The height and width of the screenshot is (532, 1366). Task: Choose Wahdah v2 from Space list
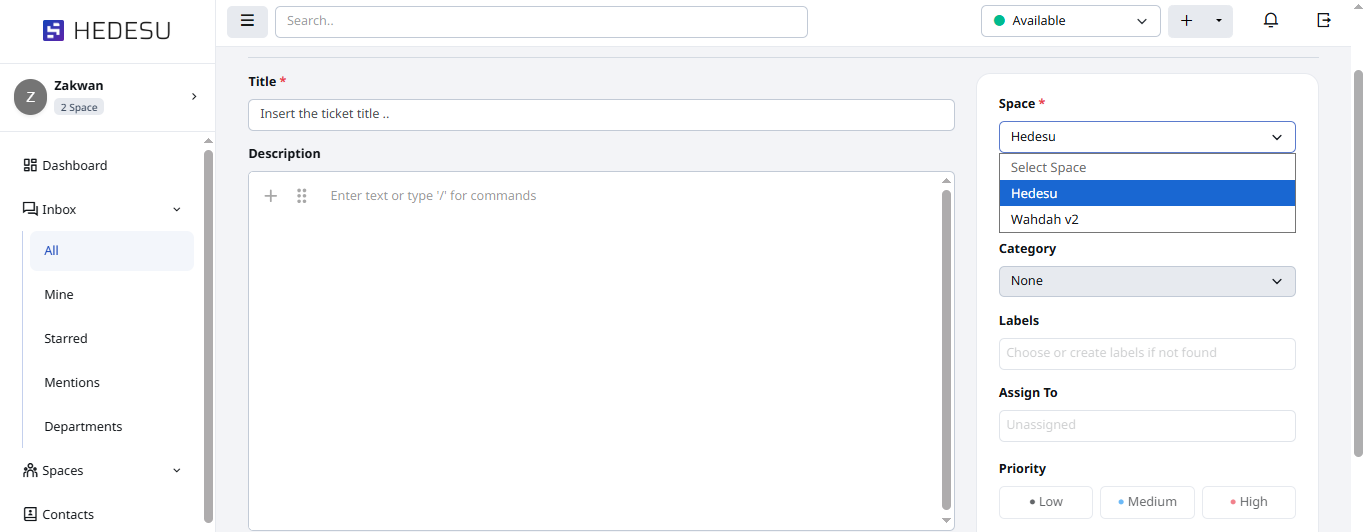(x=1147, y=219)
